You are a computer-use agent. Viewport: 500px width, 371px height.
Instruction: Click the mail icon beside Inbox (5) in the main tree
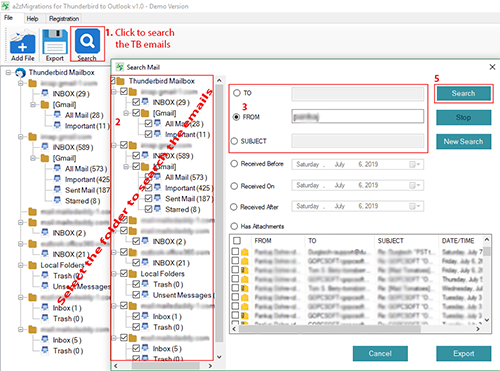pyautogui.click(x=45, y=340)
